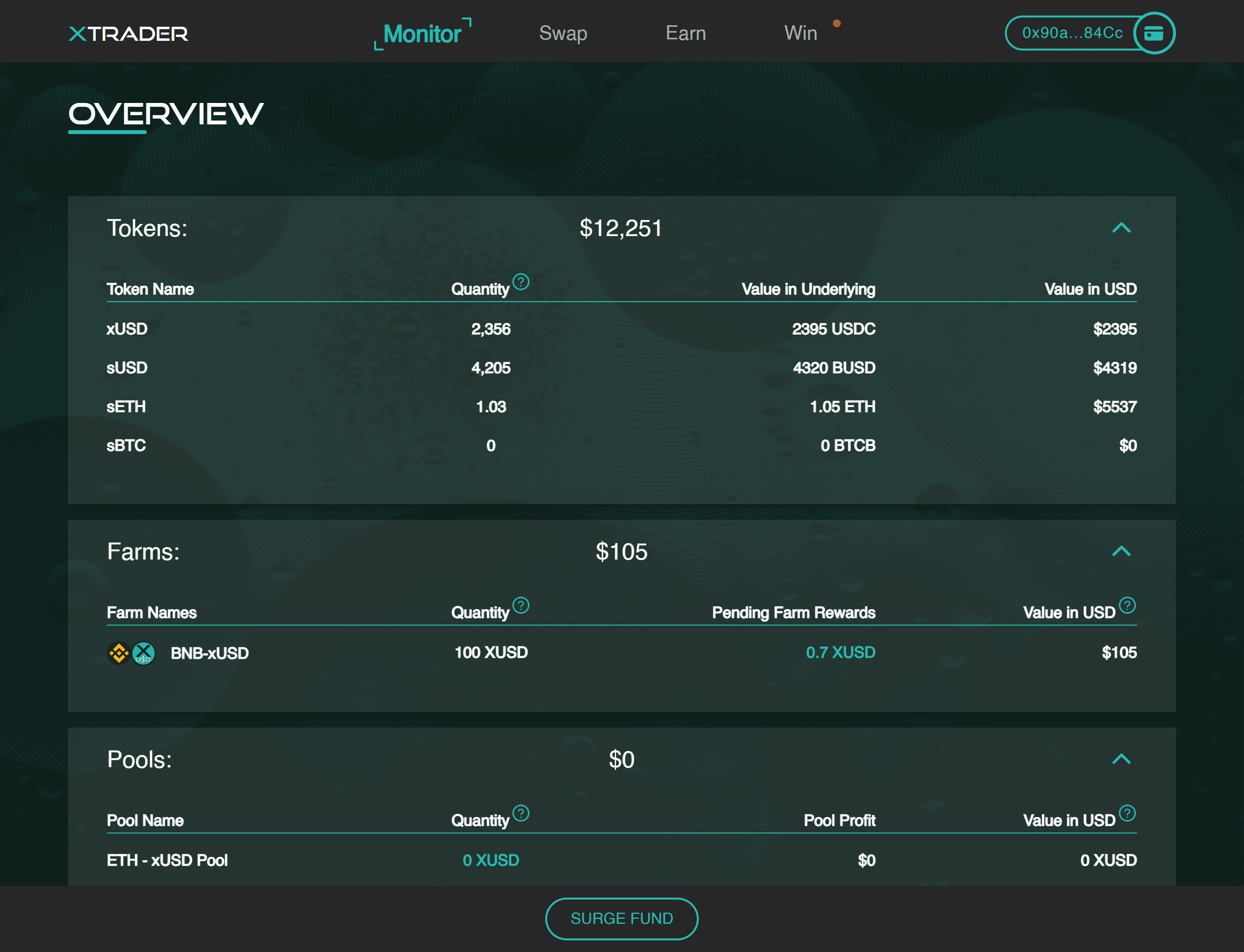This screenshot has width=1244, height=952.
Task: Click Farms Quantity help icon
Action: coord(520,605)
